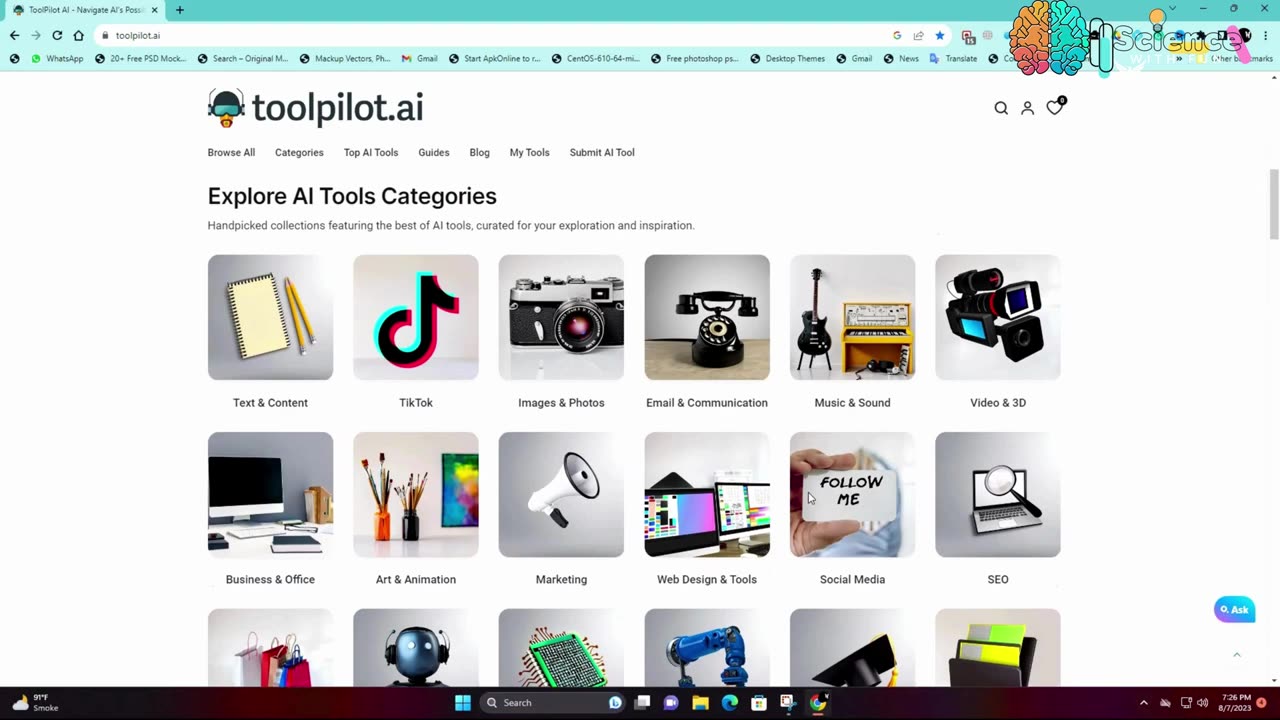This screenshot has height=720, width=1280.
Task: Click the Marketing category label
Action: coord(561,580)
